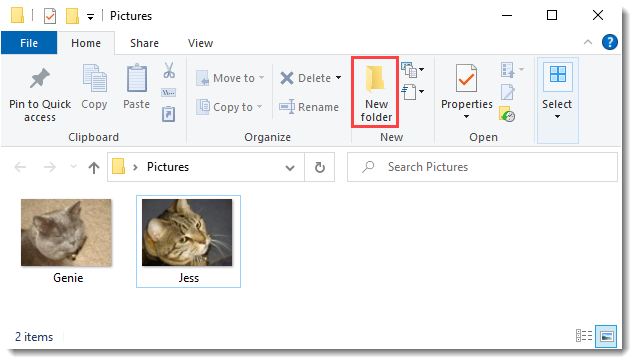
Task: Switch to Details view in status bar
Action: point(584,336)
